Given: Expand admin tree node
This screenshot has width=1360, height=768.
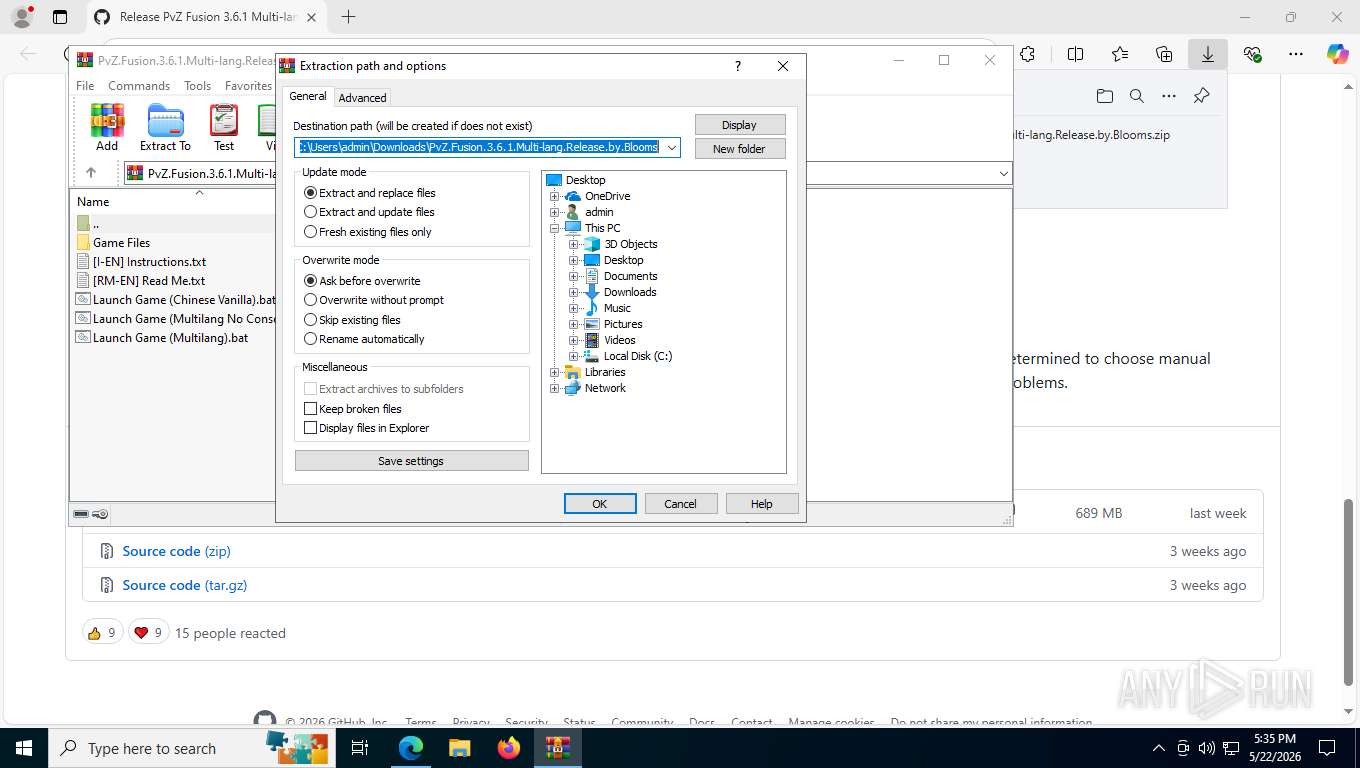Looking at the screenshot, I should click(x=554, y=212).
